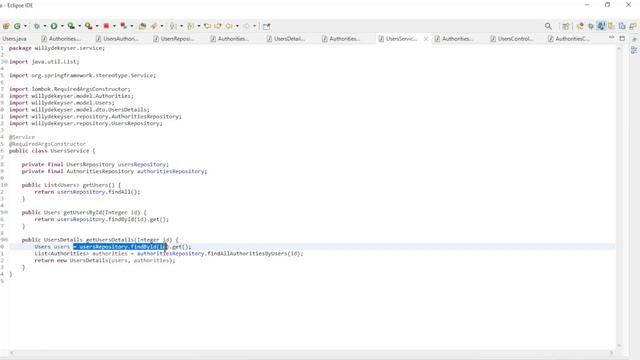Image resolution: width=640 pixels, height=360 pixels.
Task: Click the Open Type folder icon
Action: tap(142, 26)
